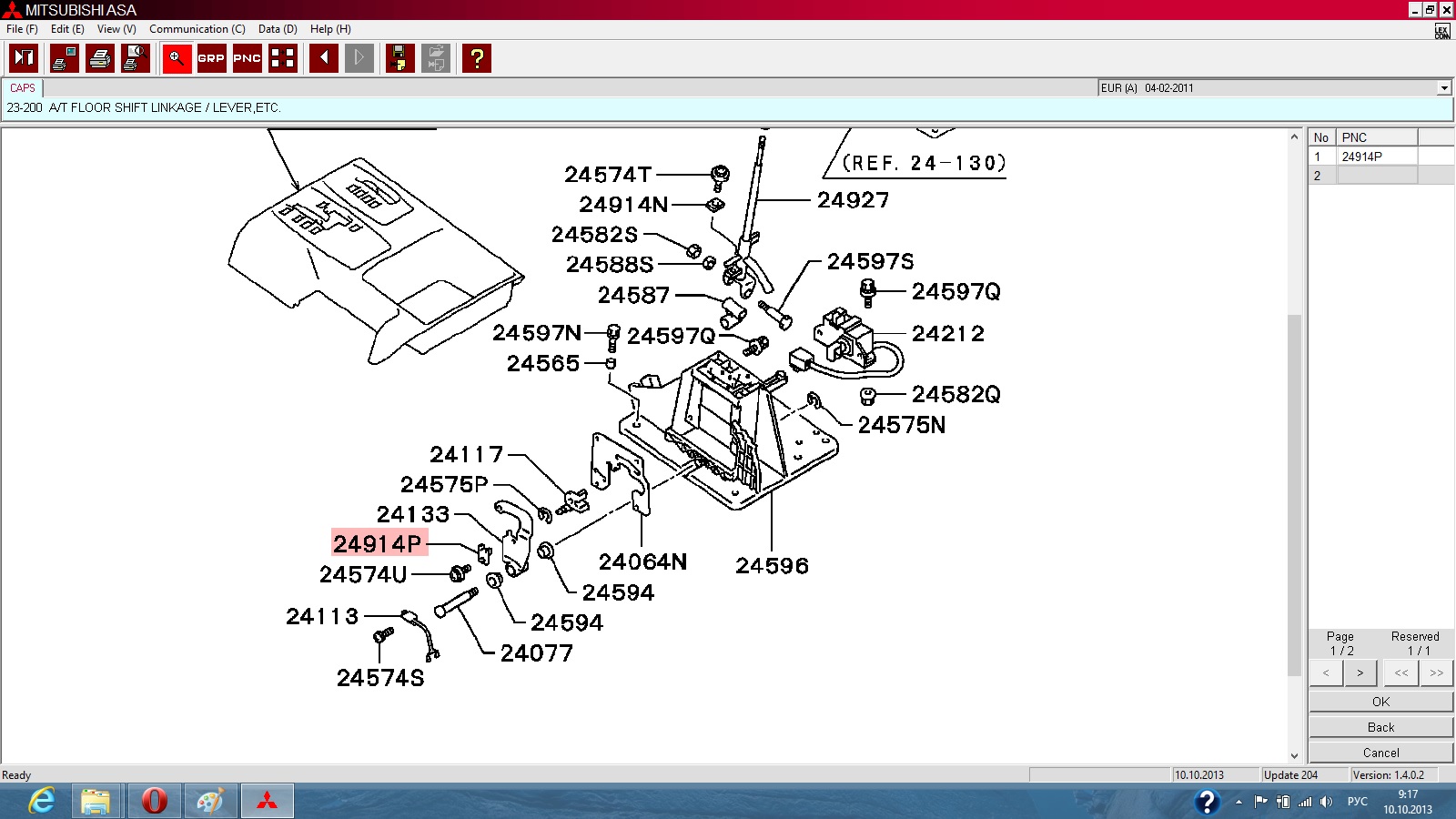Open print preview with magnifier icon
This screenshot has width=1456, height=819.
[x=136, y=58]
